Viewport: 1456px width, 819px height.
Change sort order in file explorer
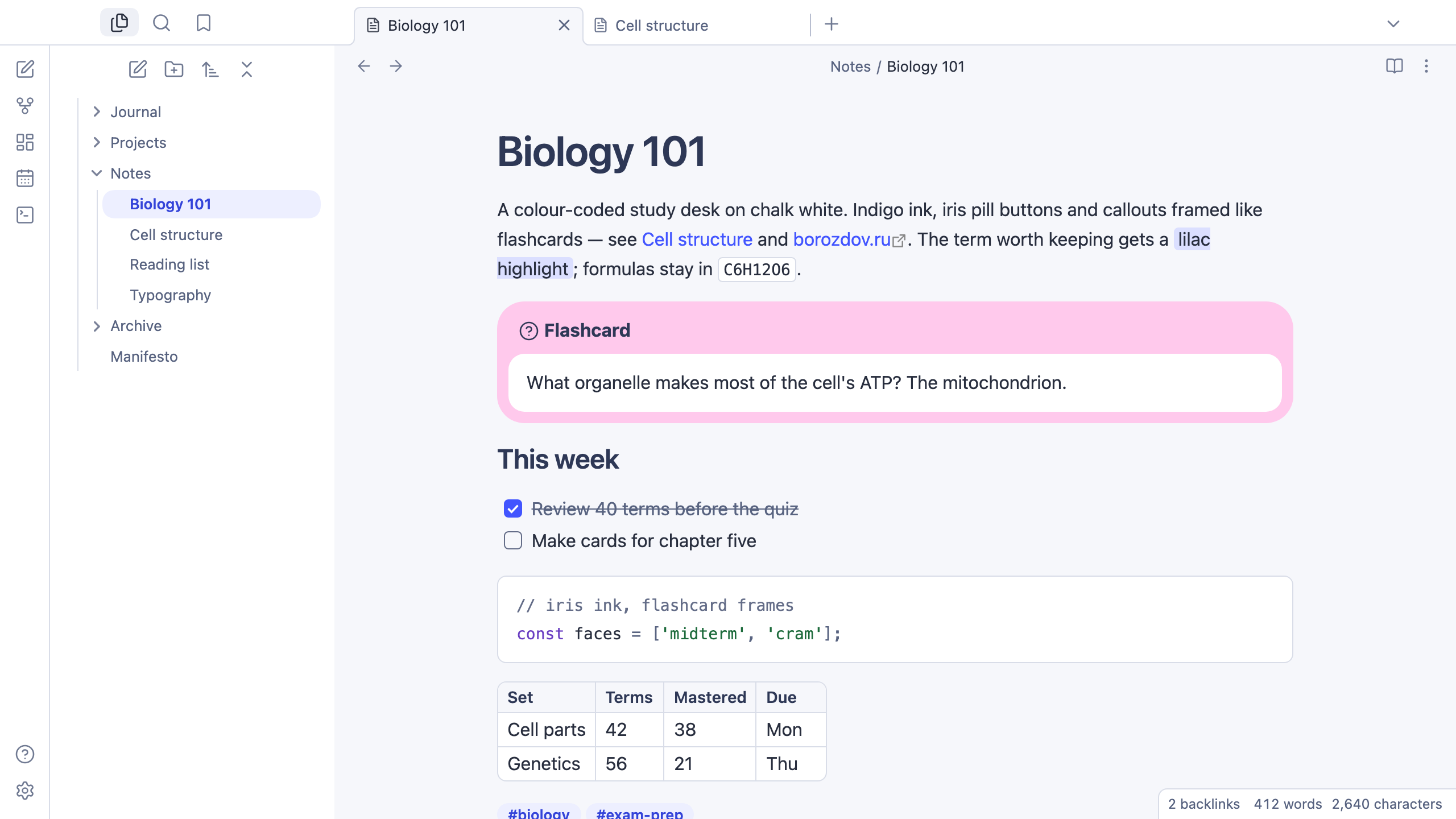pyautogui.click(x=210, y=69)
